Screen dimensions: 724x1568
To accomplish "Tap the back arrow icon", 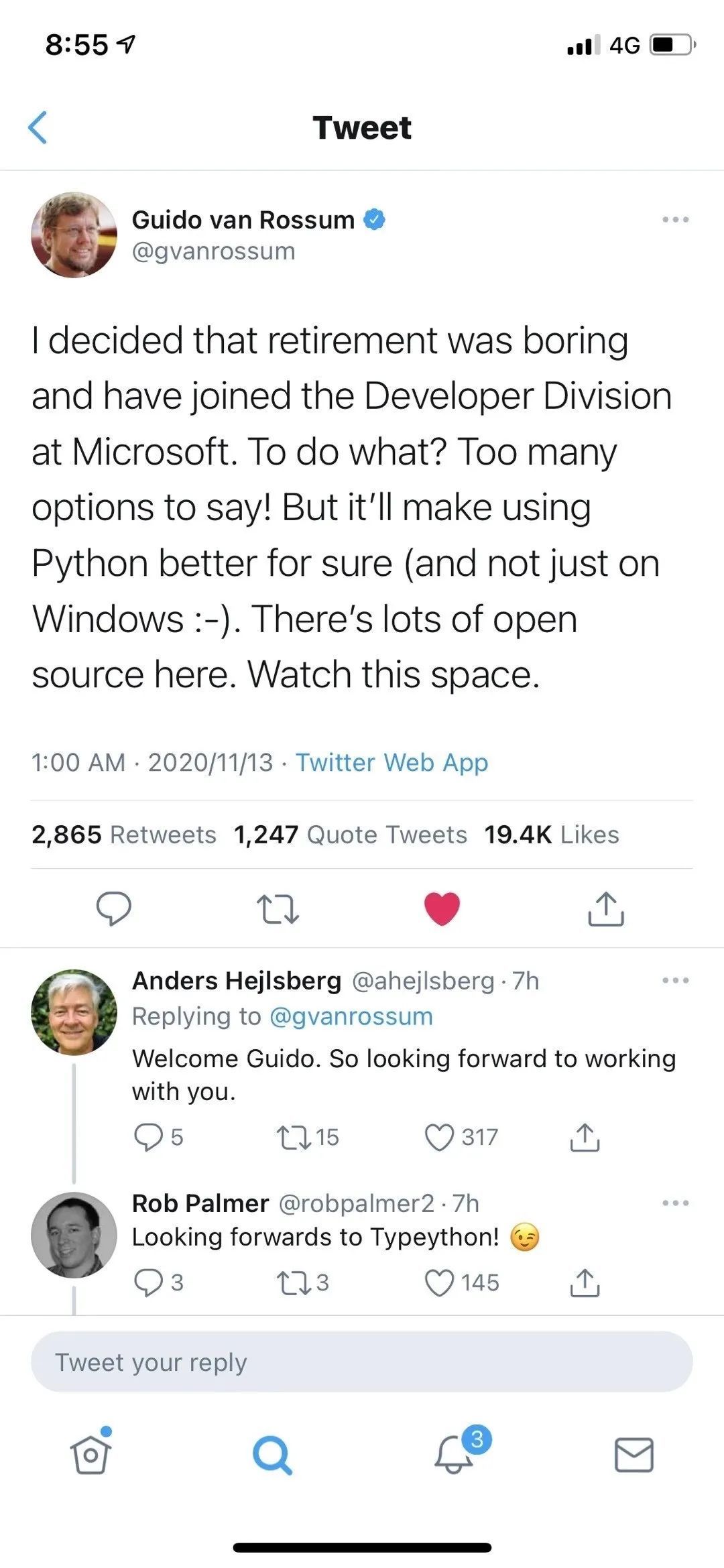I will [38, 127].
